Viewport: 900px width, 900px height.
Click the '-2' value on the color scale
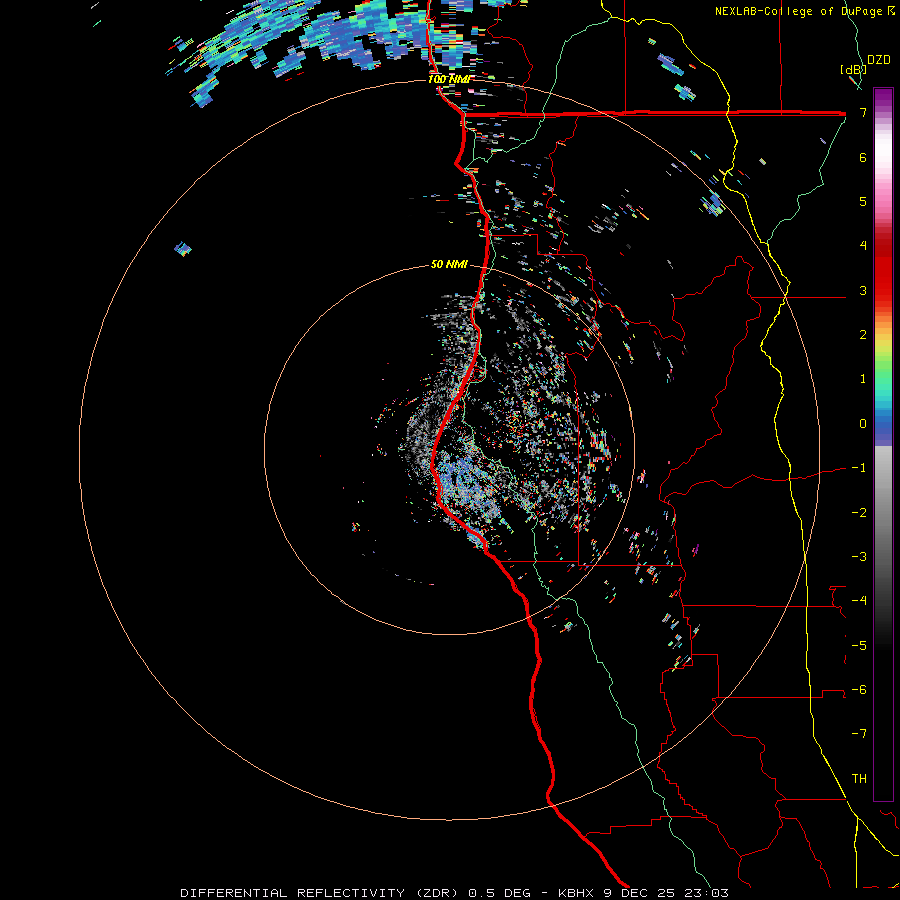pyautogui.click(x=859, y=513)
